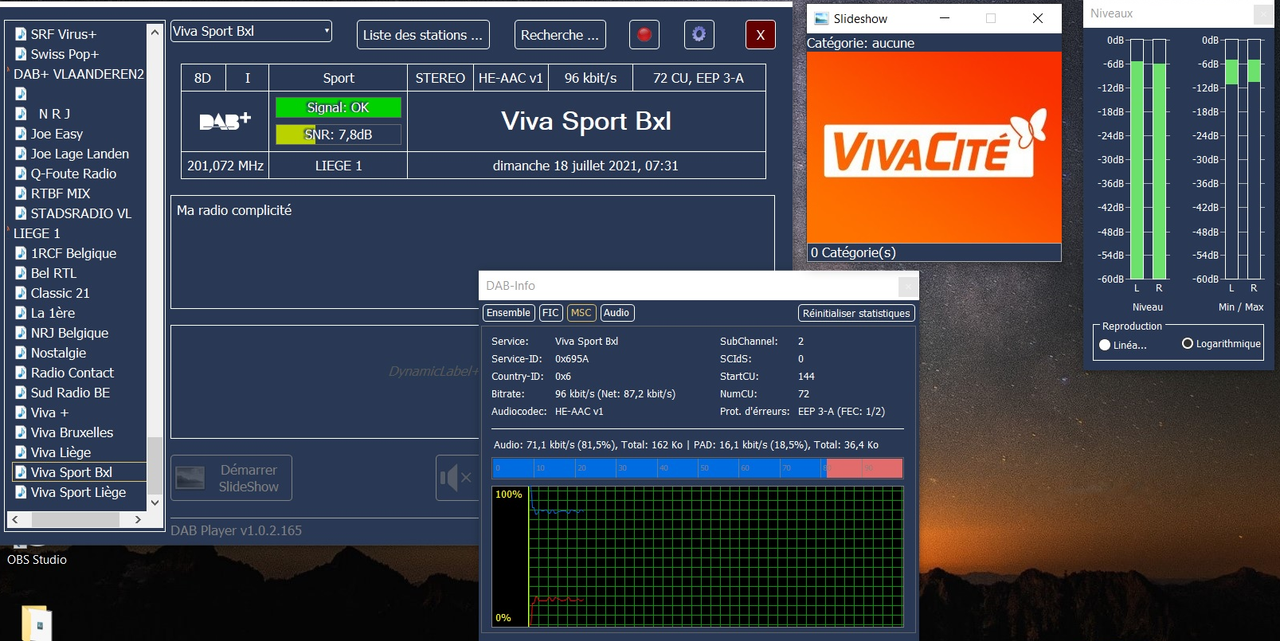1280x641 pixels.
Task: Click the 72 CU, EEP 3-A cell
Action: point(698,78)
